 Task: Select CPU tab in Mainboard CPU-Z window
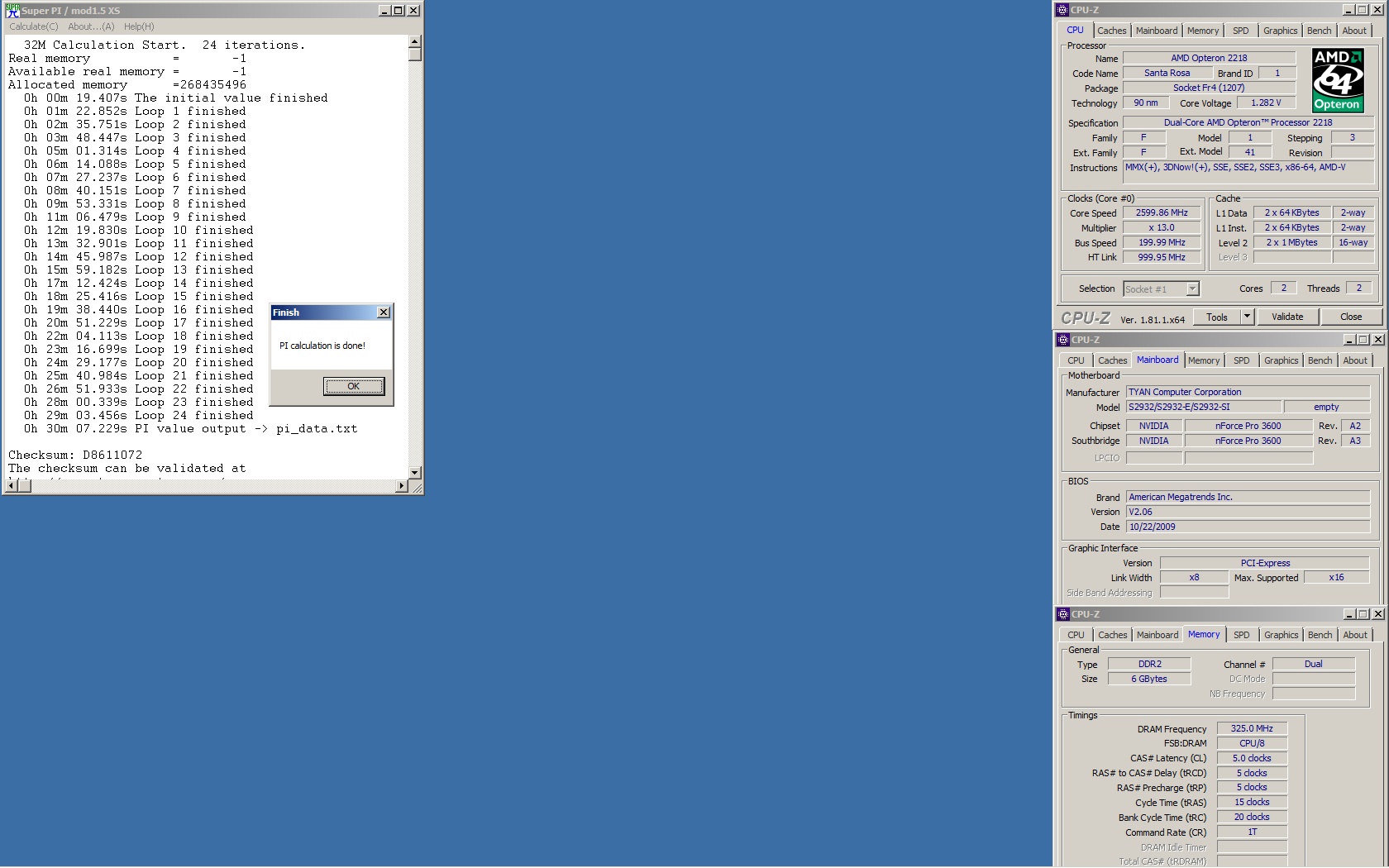coord(1076,360)
